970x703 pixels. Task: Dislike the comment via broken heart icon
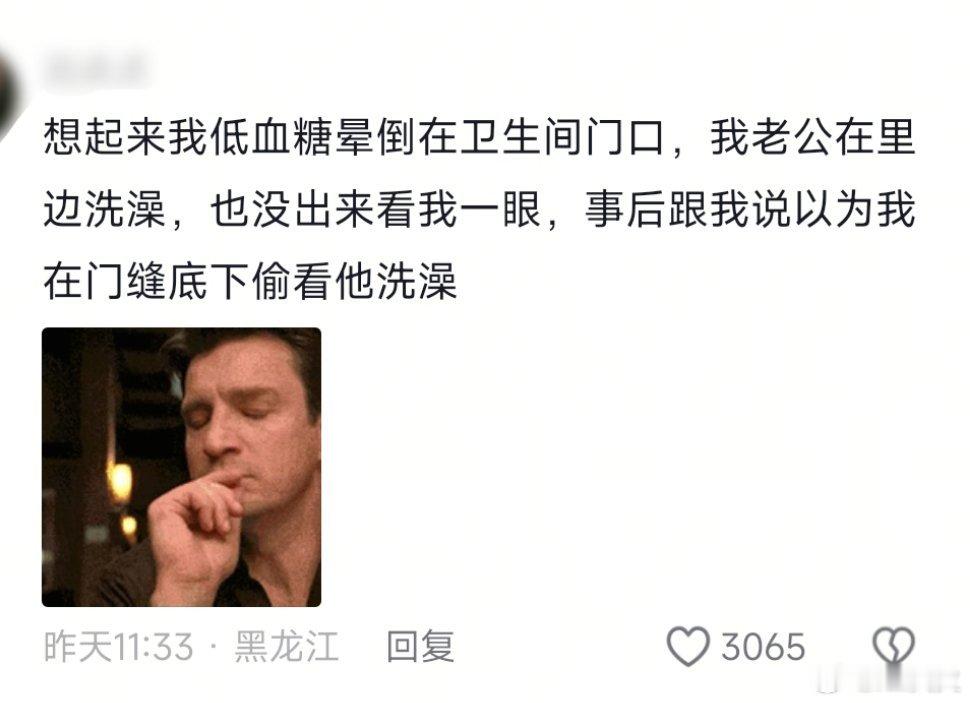click(893, 647)
